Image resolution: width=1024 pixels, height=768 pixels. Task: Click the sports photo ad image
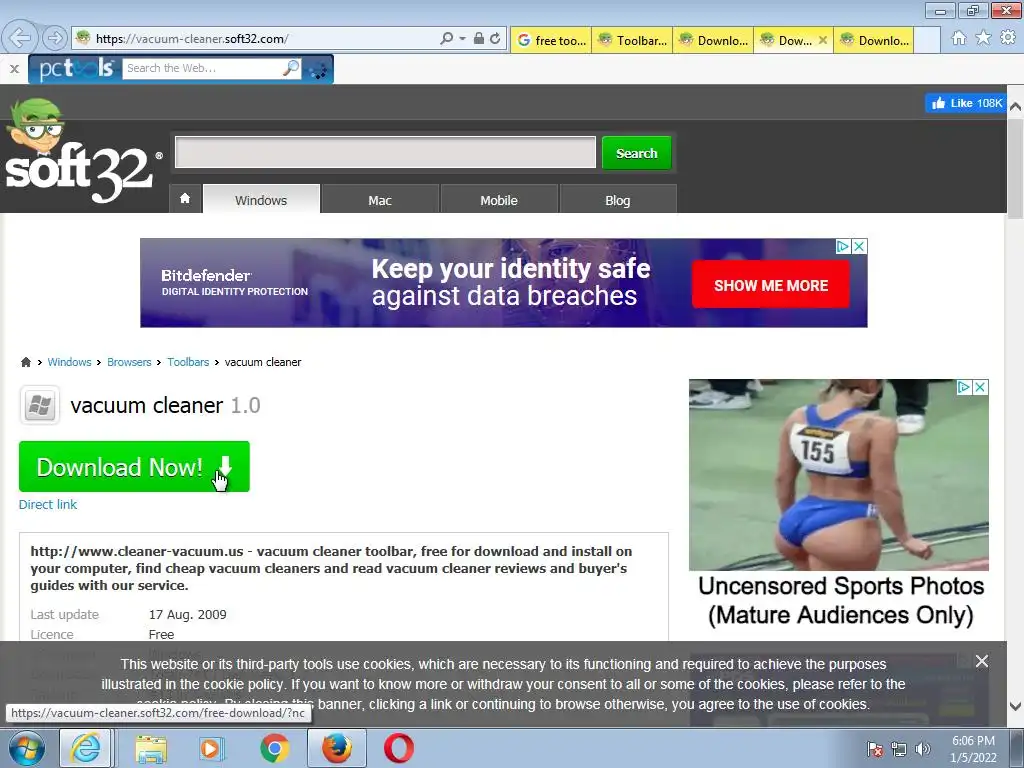tap(839, 475)
